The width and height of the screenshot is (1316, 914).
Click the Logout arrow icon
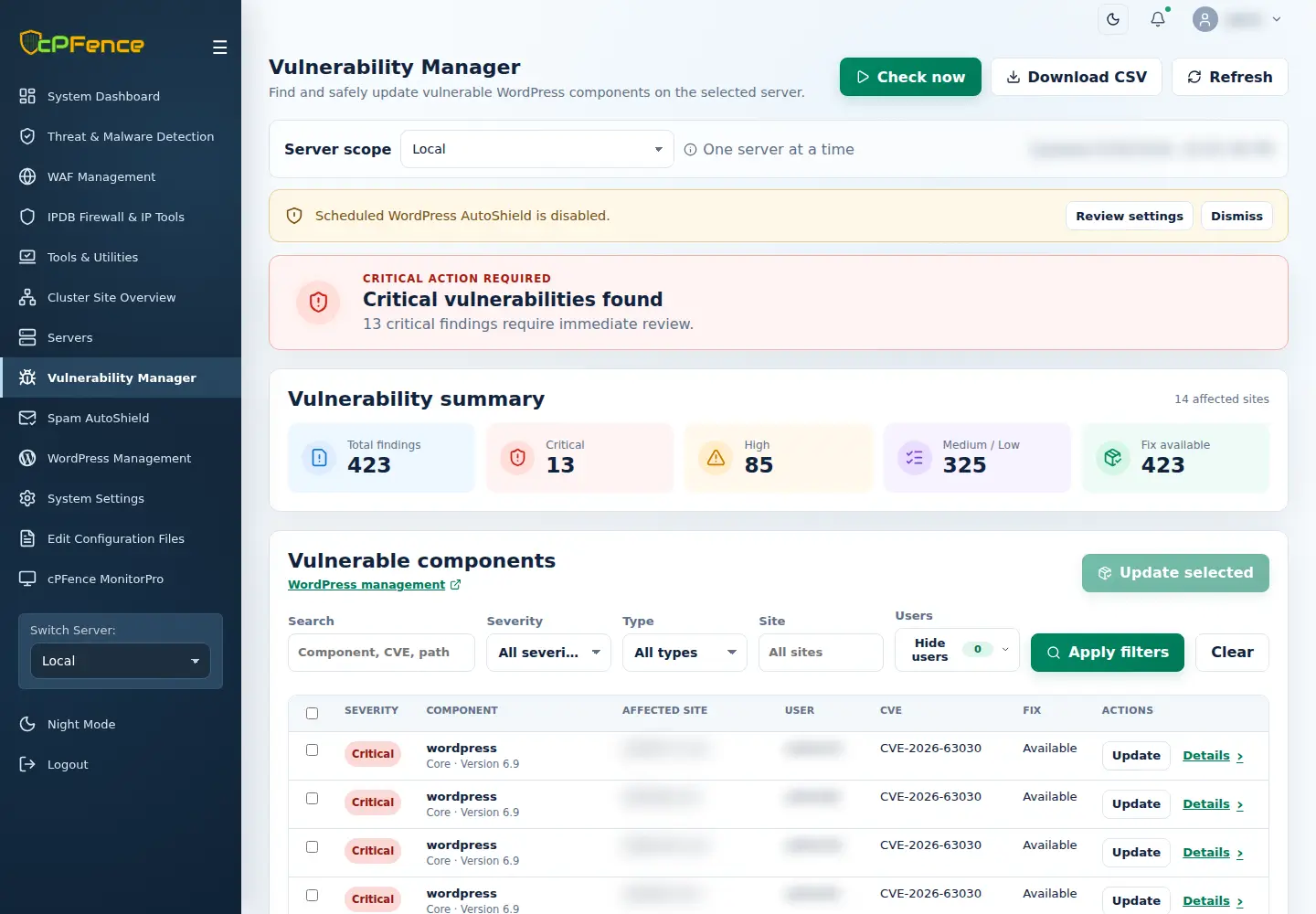(27, 764)
